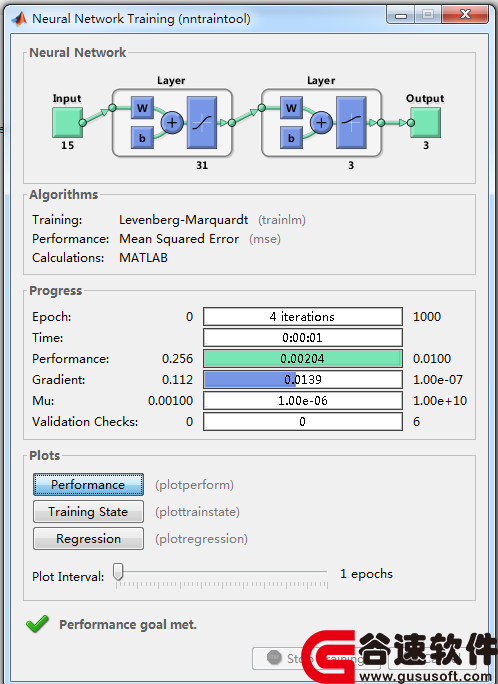Select the first layer's b bias block
This screenshot has width=498, height=684.
click(x=142, y=138)
